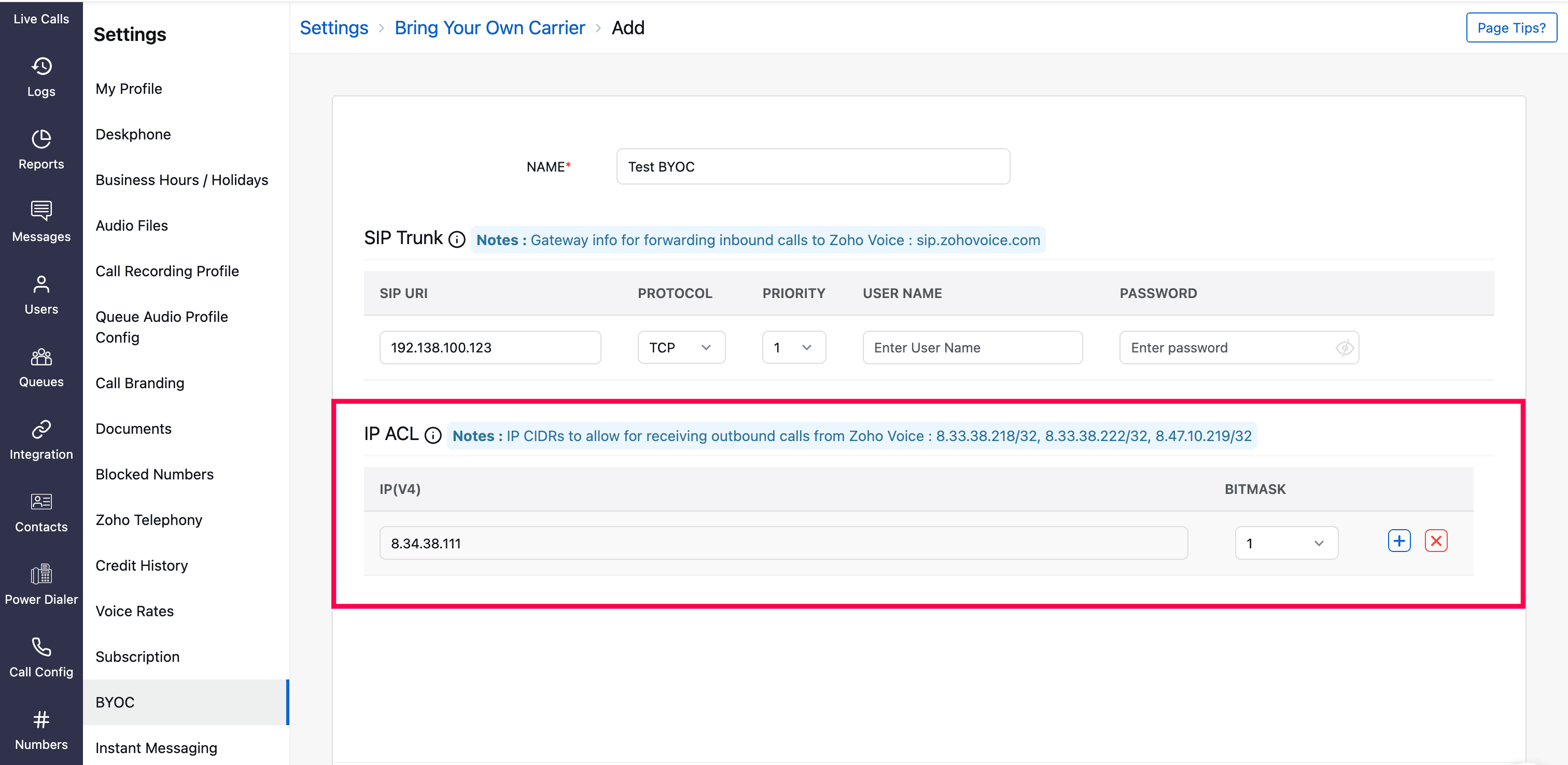Image resolution: width=1568 pixels, height=765 pixels.
Task: Open the Logs history icon
Action: pyautogui.click(x=41, y=66)
